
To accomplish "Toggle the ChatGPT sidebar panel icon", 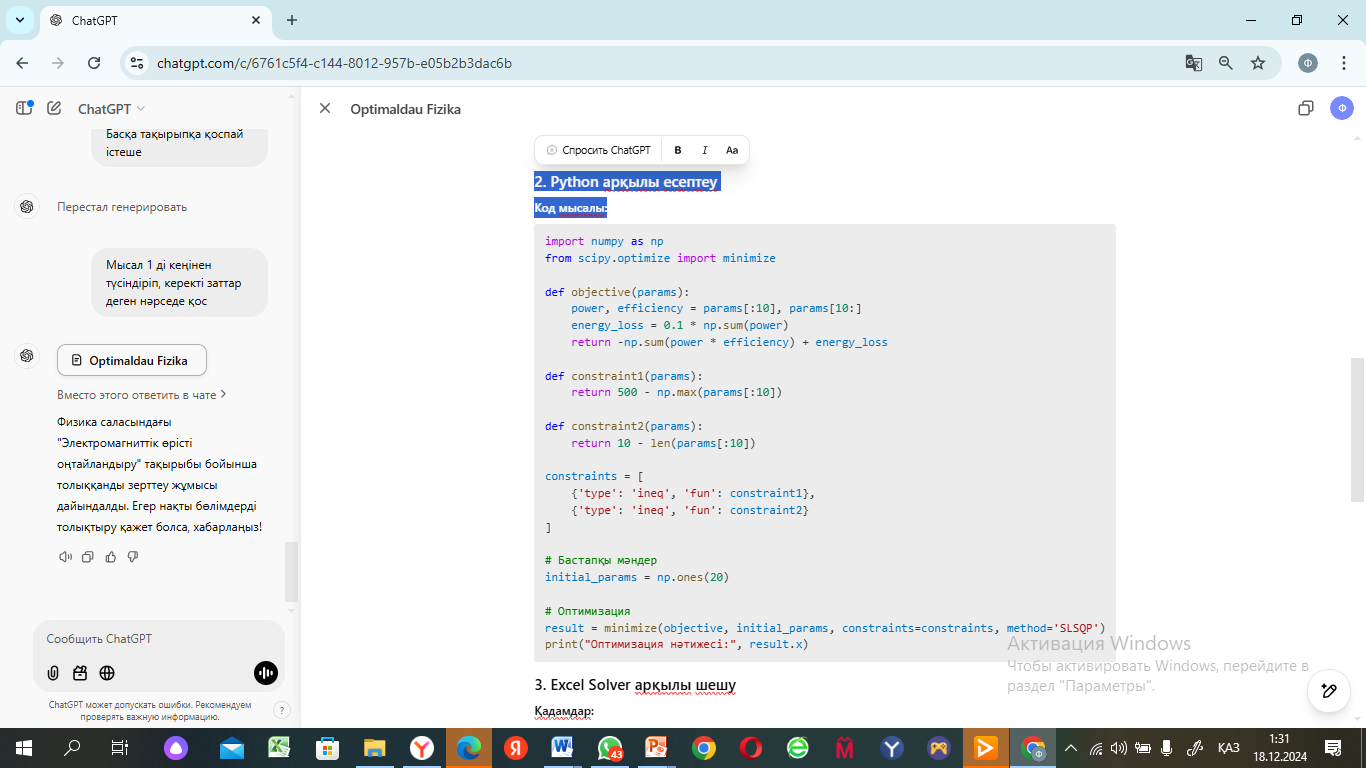I will pos(24,108).
